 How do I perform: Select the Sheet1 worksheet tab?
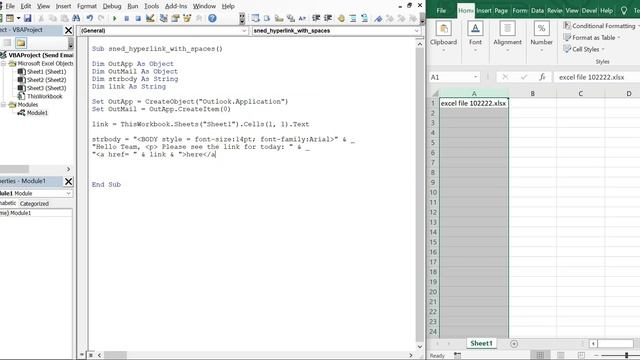(481, 343)
